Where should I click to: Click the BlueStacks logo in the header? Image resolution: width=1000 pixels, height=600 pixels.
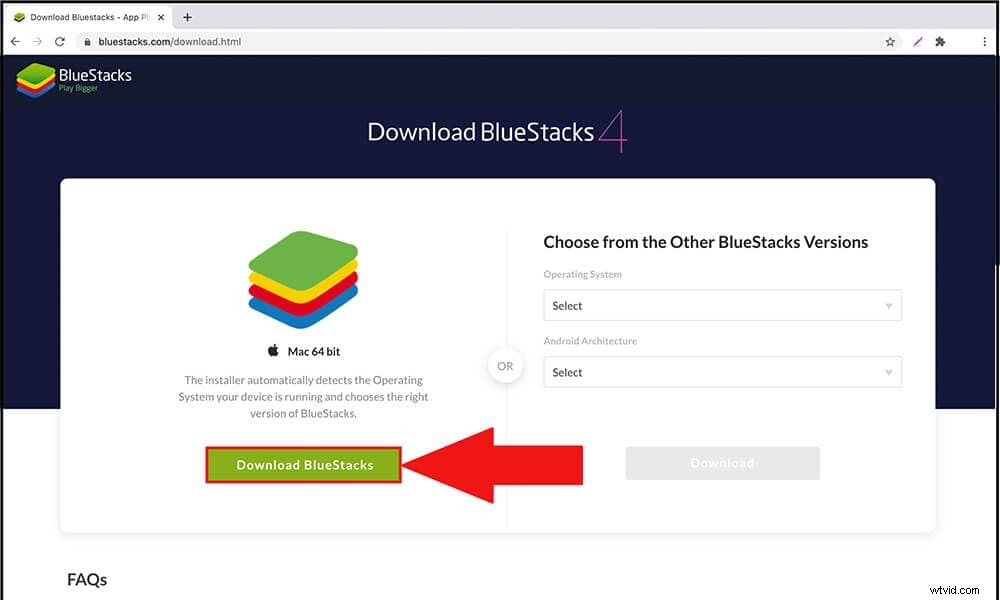click(73, 79)
